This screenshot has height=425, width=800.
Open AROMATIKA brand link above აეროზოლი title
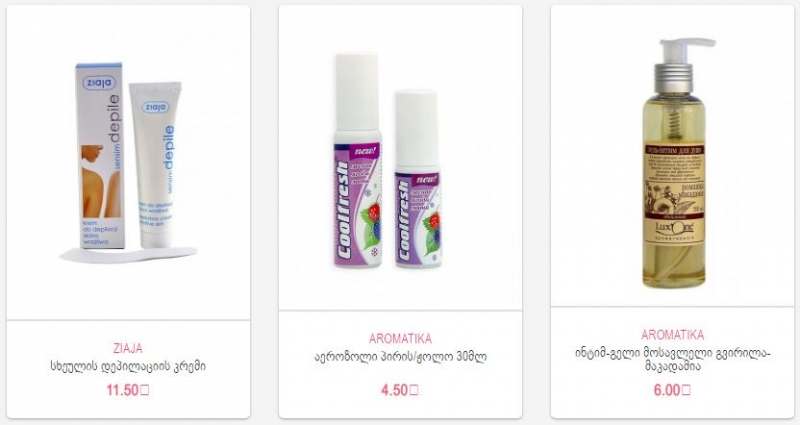point(400,338)
